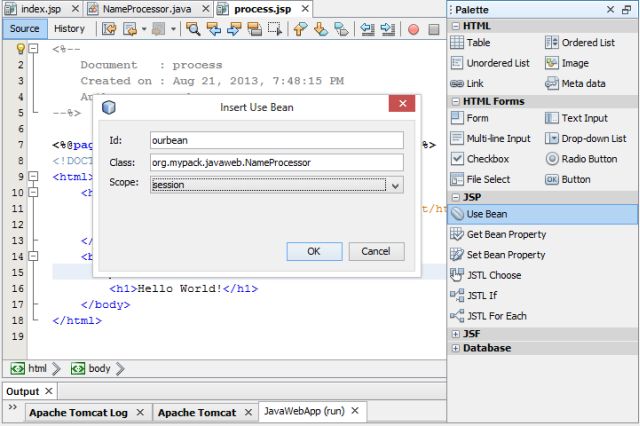Click Find Previous Occurrence icon
640x426 pixels.
(x=213, y=29)
